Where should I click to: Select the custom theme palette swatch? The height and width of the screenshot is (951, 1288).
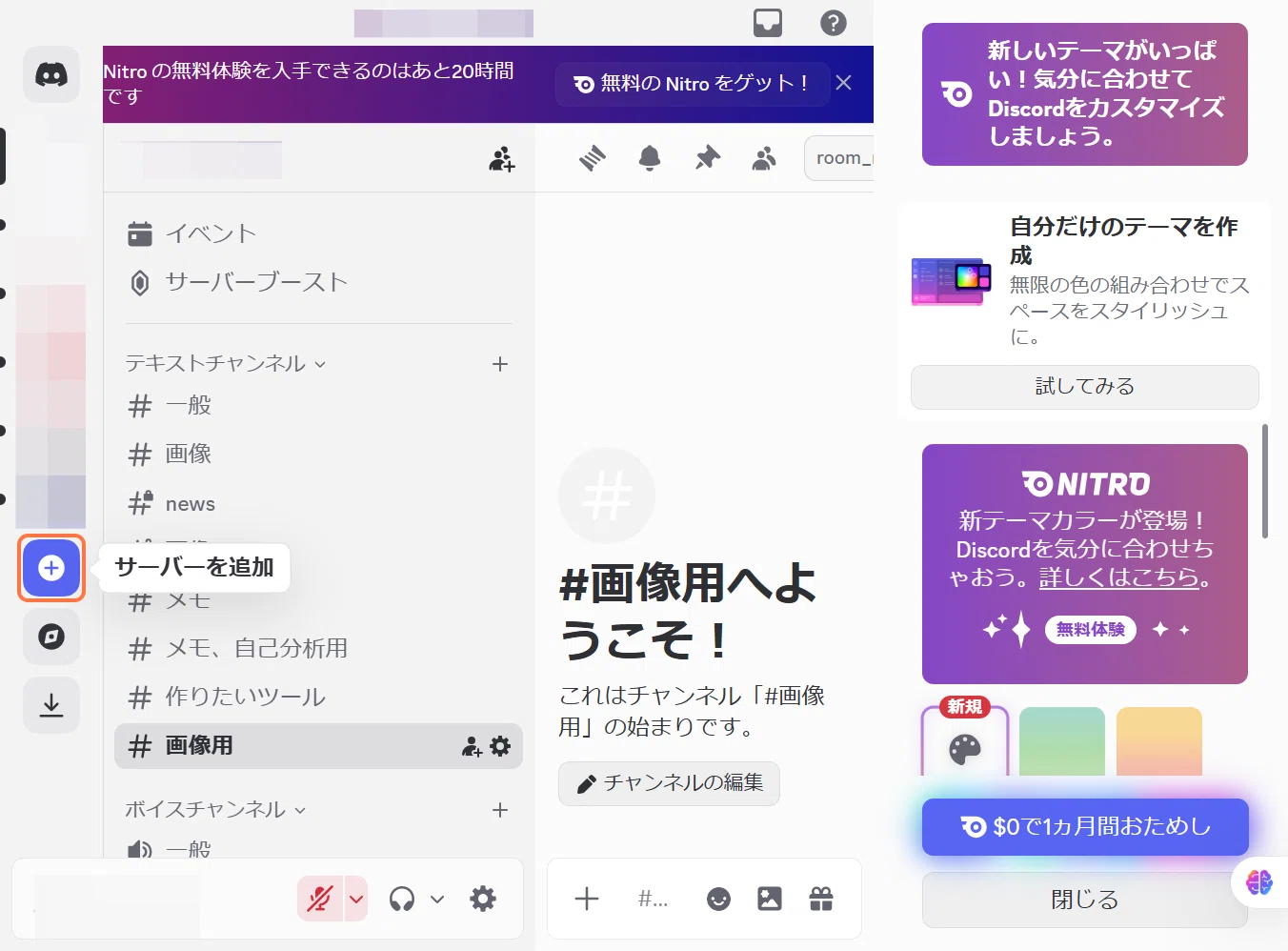click(x=965, y=741)
